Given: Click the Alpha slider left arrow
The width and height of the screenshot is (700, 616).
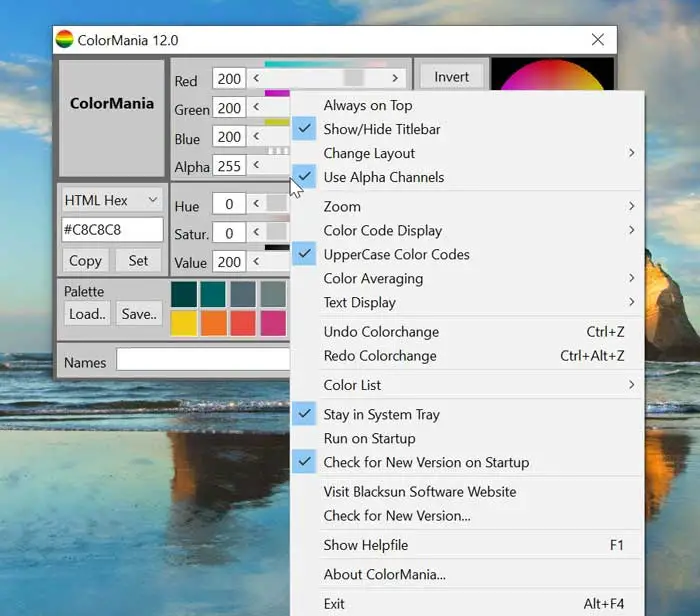Looking at the screenshot, I should pyautogui.click(x=256, y=165).
